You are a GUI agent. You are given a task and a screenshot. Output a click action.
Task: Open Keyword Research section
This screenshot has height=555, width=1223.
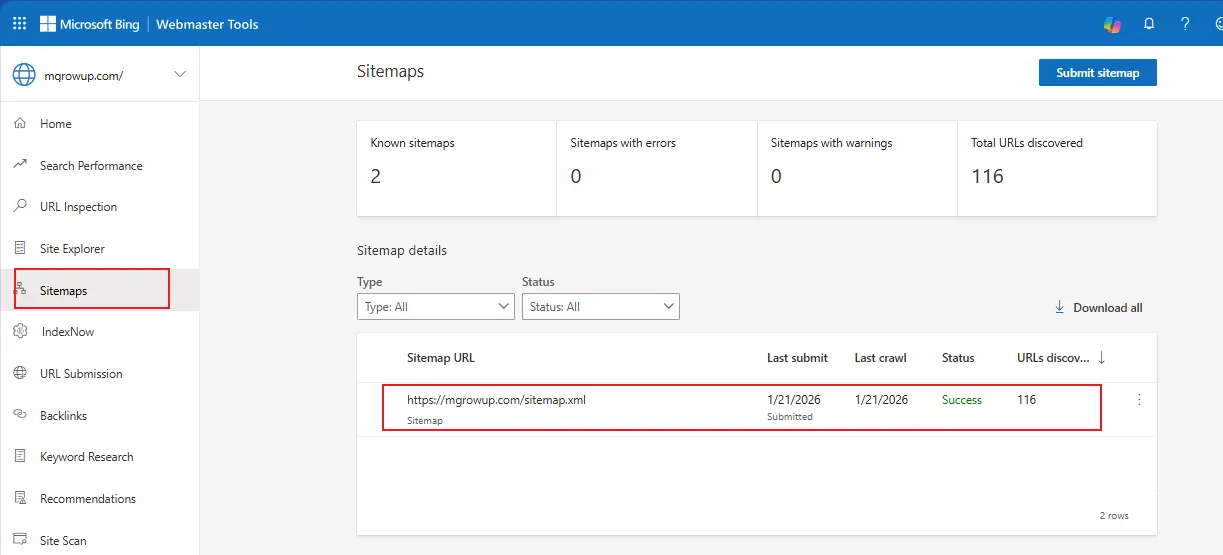[86, 457]
